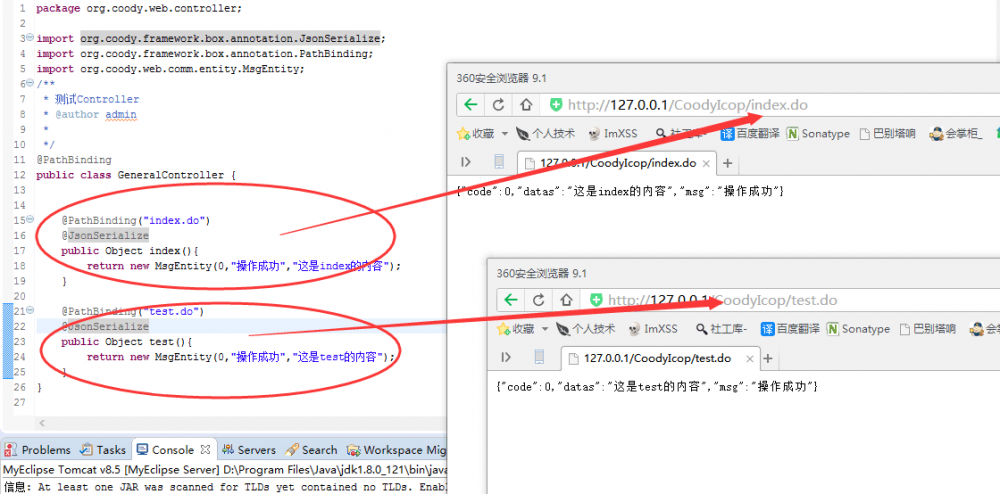The height and width of the screenshot is (494, 1000).
Task: Collapse the index() method at line 15
Action: coord(30,221)
